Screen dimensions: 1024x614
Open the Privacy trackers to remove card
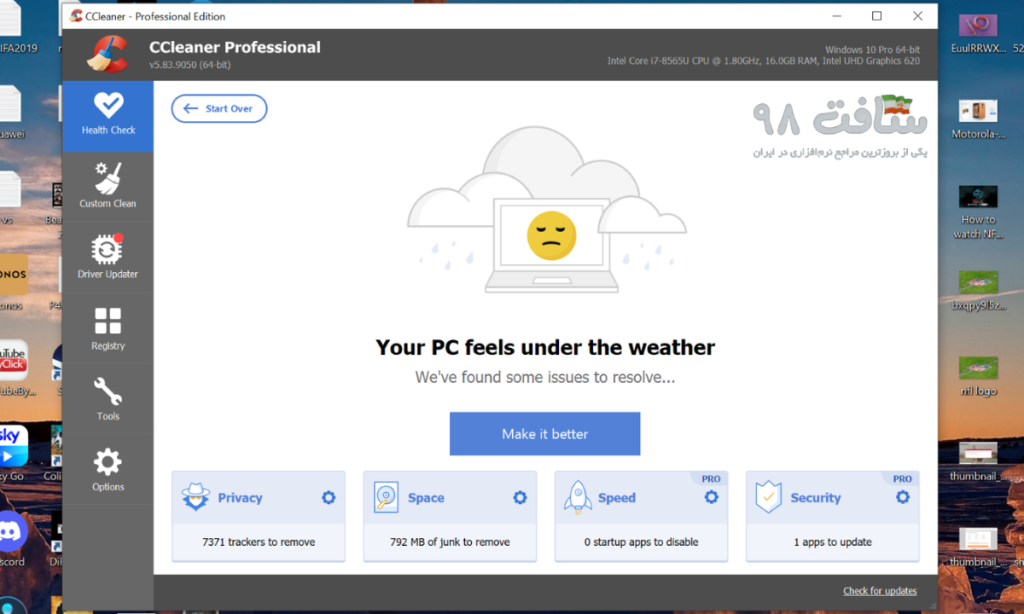258,542
